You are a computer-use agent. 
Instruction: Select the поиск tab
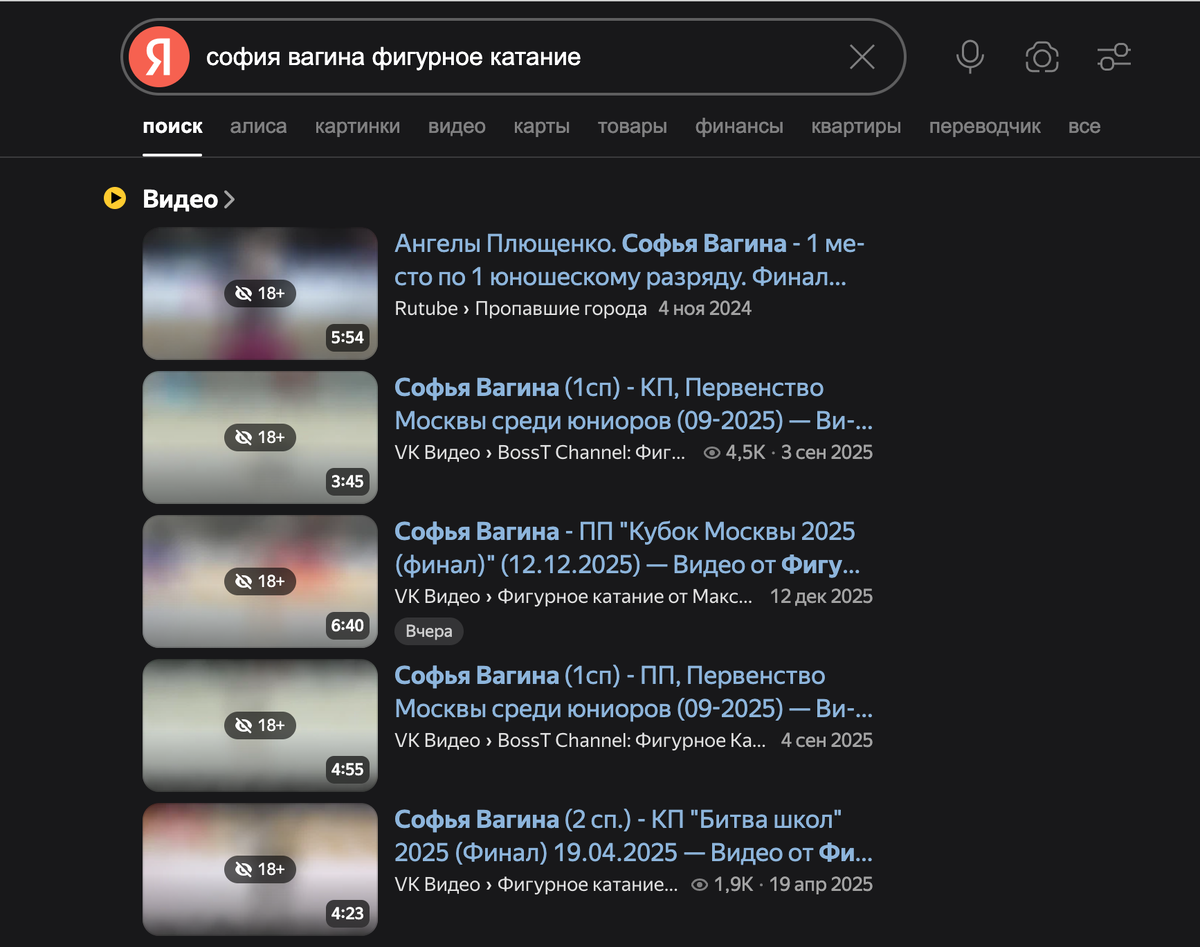172,127
